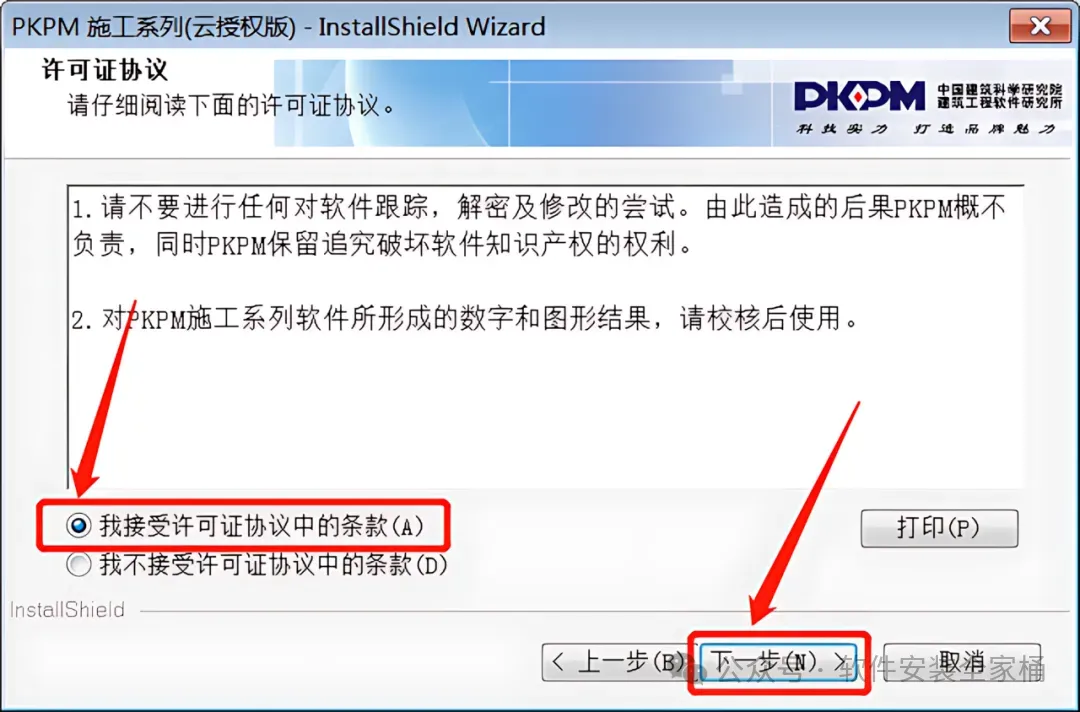Click the empty area of the license text box
The image size is (1080, 712).
(x=546, y=413)
